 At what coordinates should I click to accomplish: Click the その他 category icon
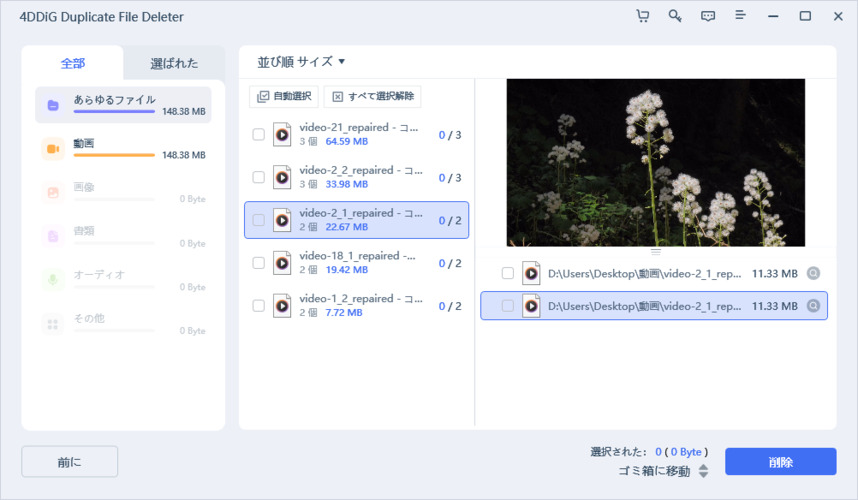pyautogui.click(x=53, y=324)
